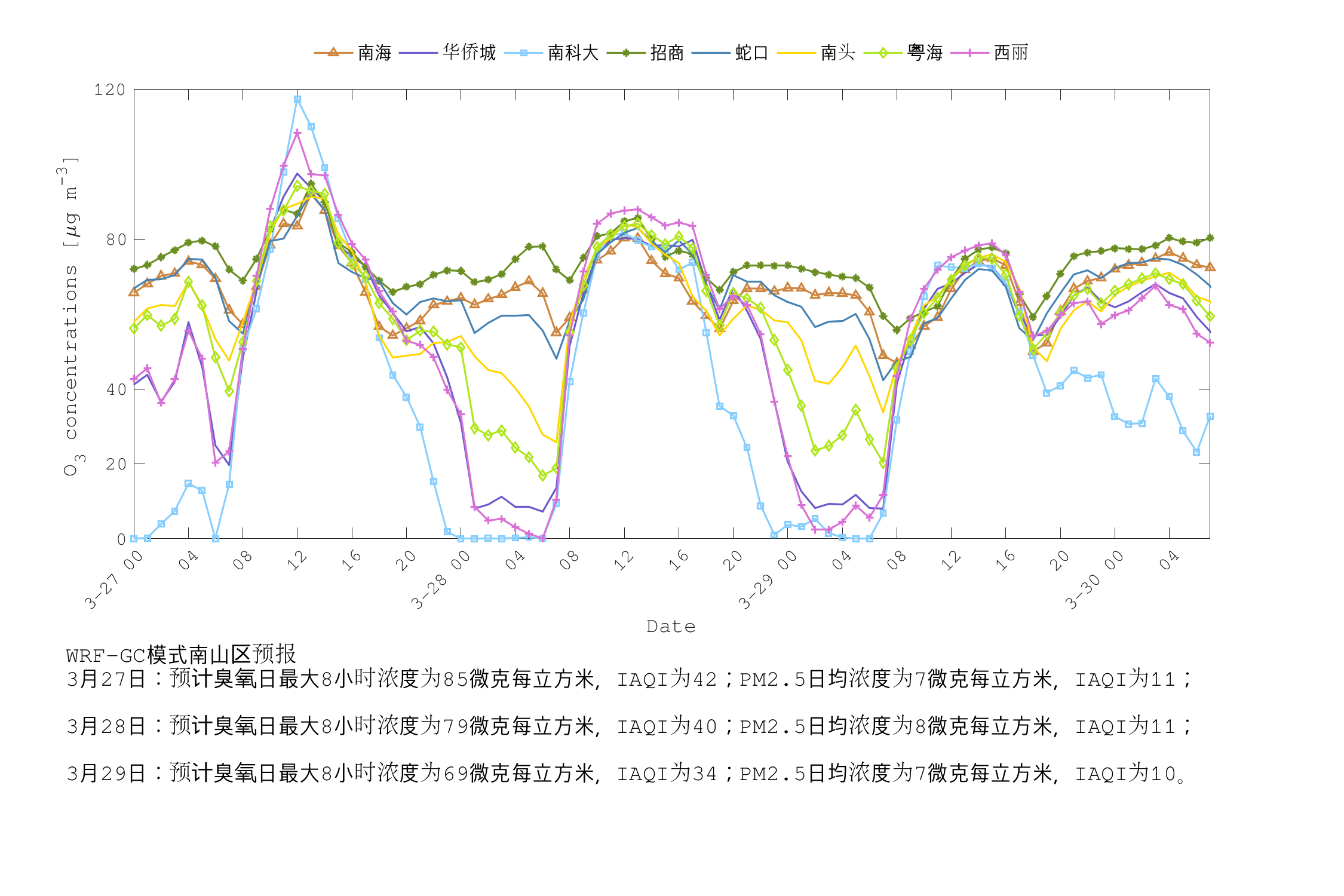This screenshot has height=896, width=1344.
Task: Select the 蛇口 blue line legend sample
Action: coord(710,53)
